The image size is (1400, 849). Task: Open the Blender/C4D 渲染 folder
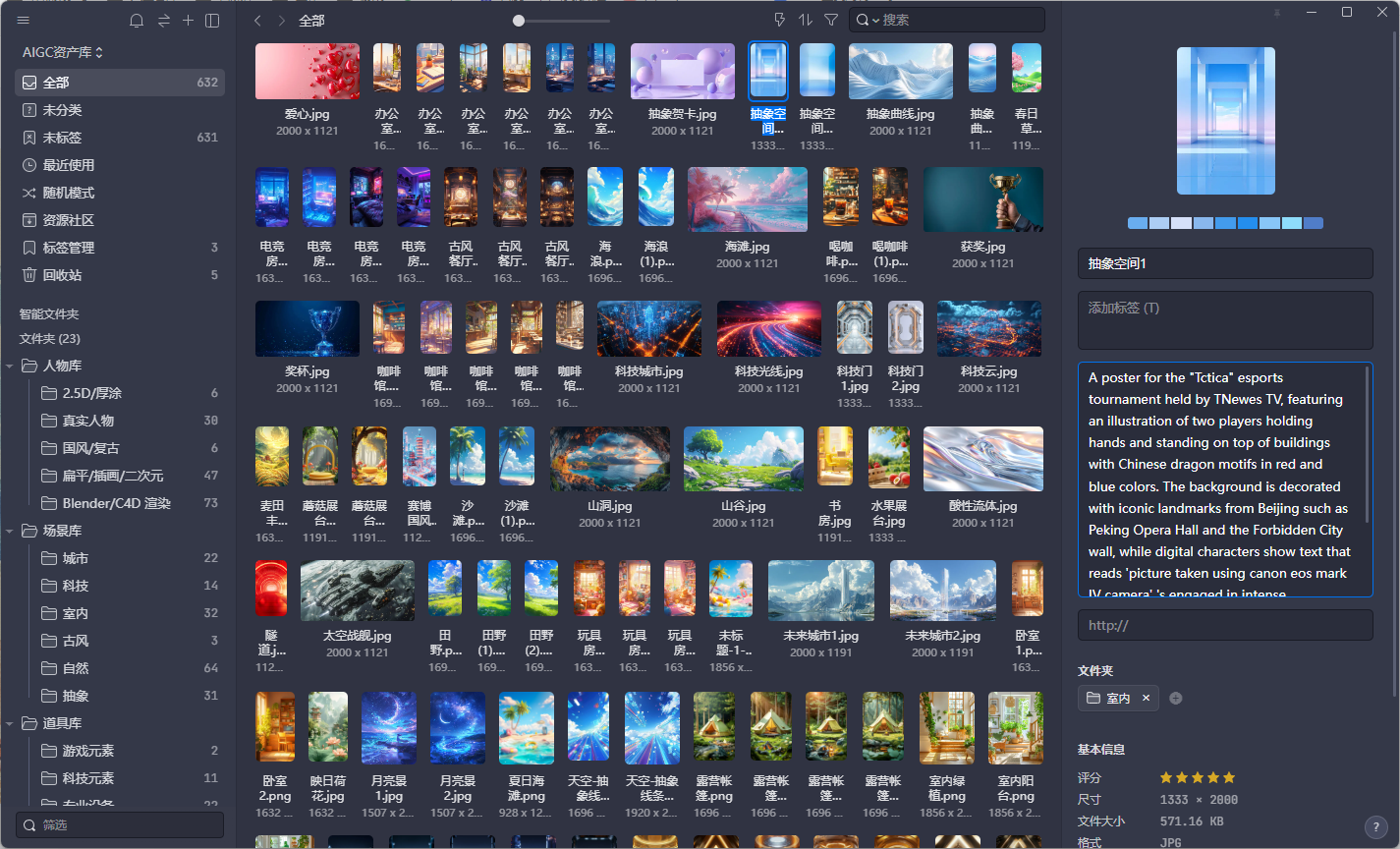120,503
